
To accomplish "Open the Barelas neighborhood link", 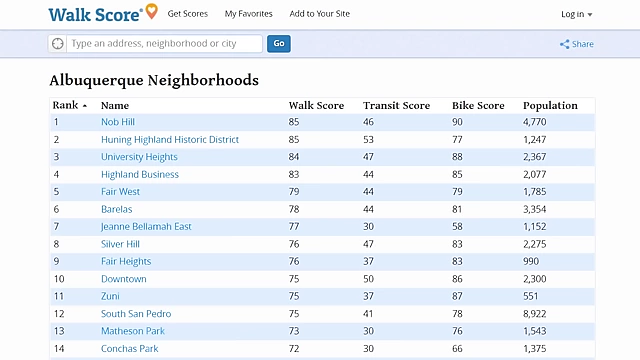I will coord(117,209).
